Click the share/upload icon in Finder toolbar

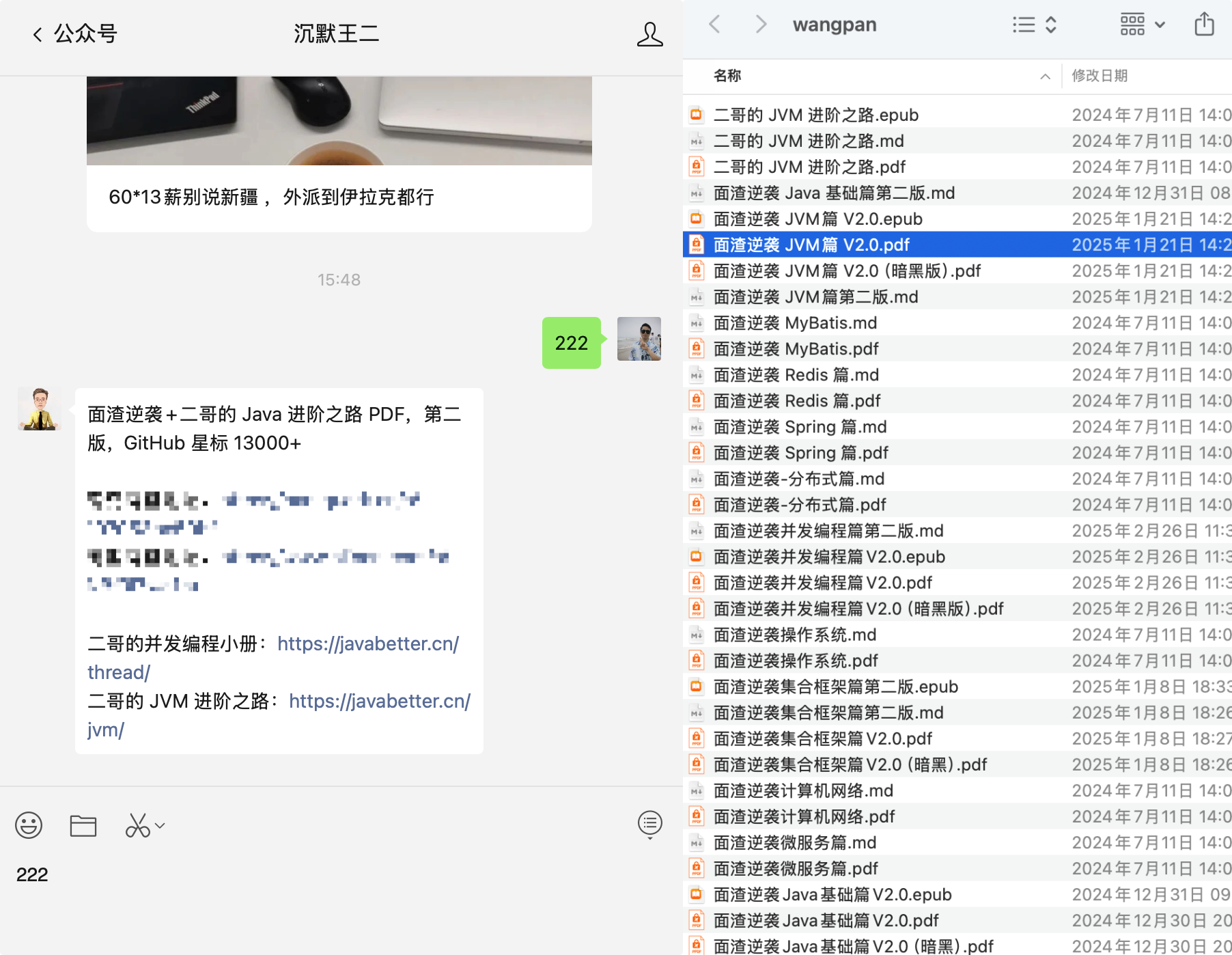coord(1204,24)
